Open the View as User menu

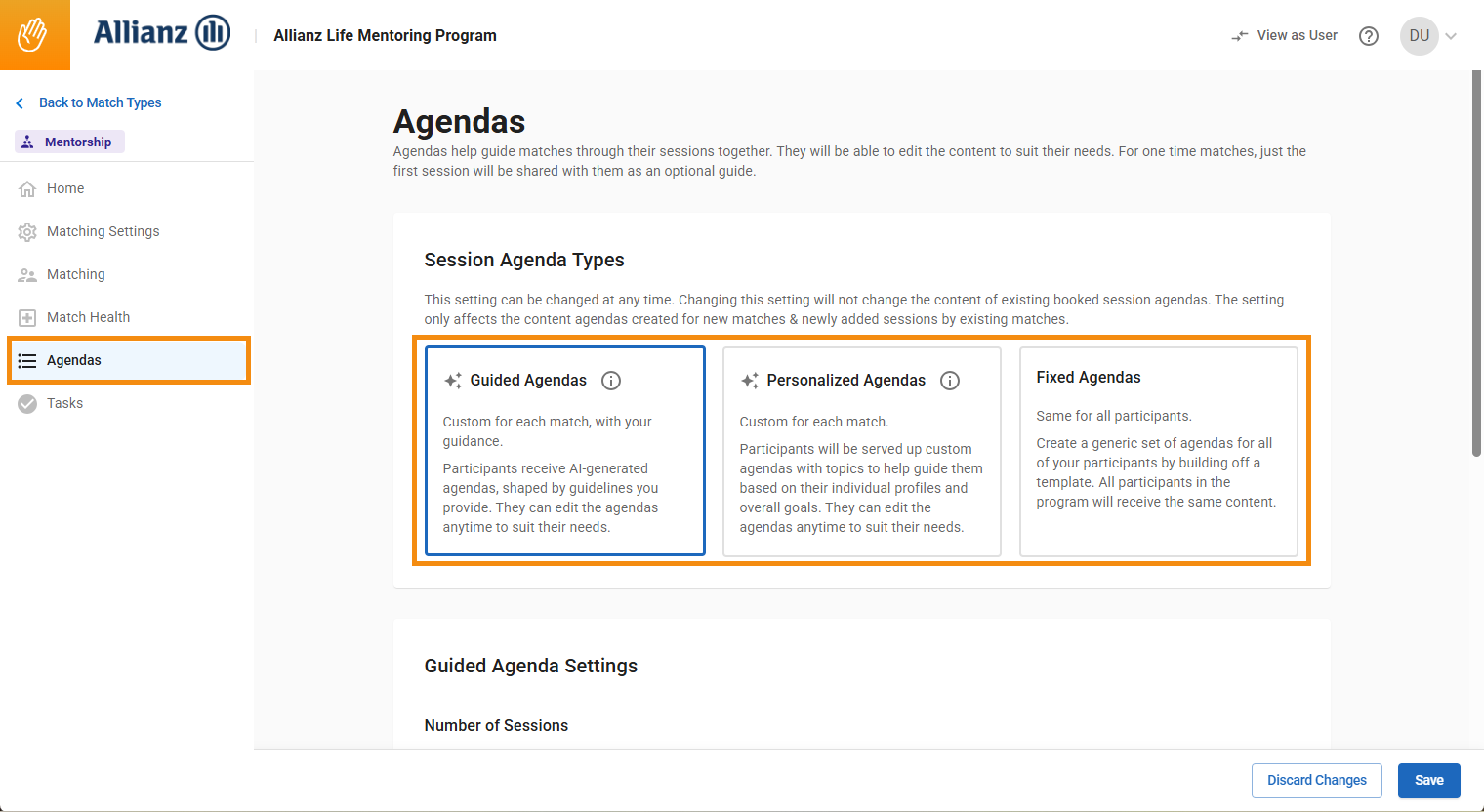coord(1283,35)
